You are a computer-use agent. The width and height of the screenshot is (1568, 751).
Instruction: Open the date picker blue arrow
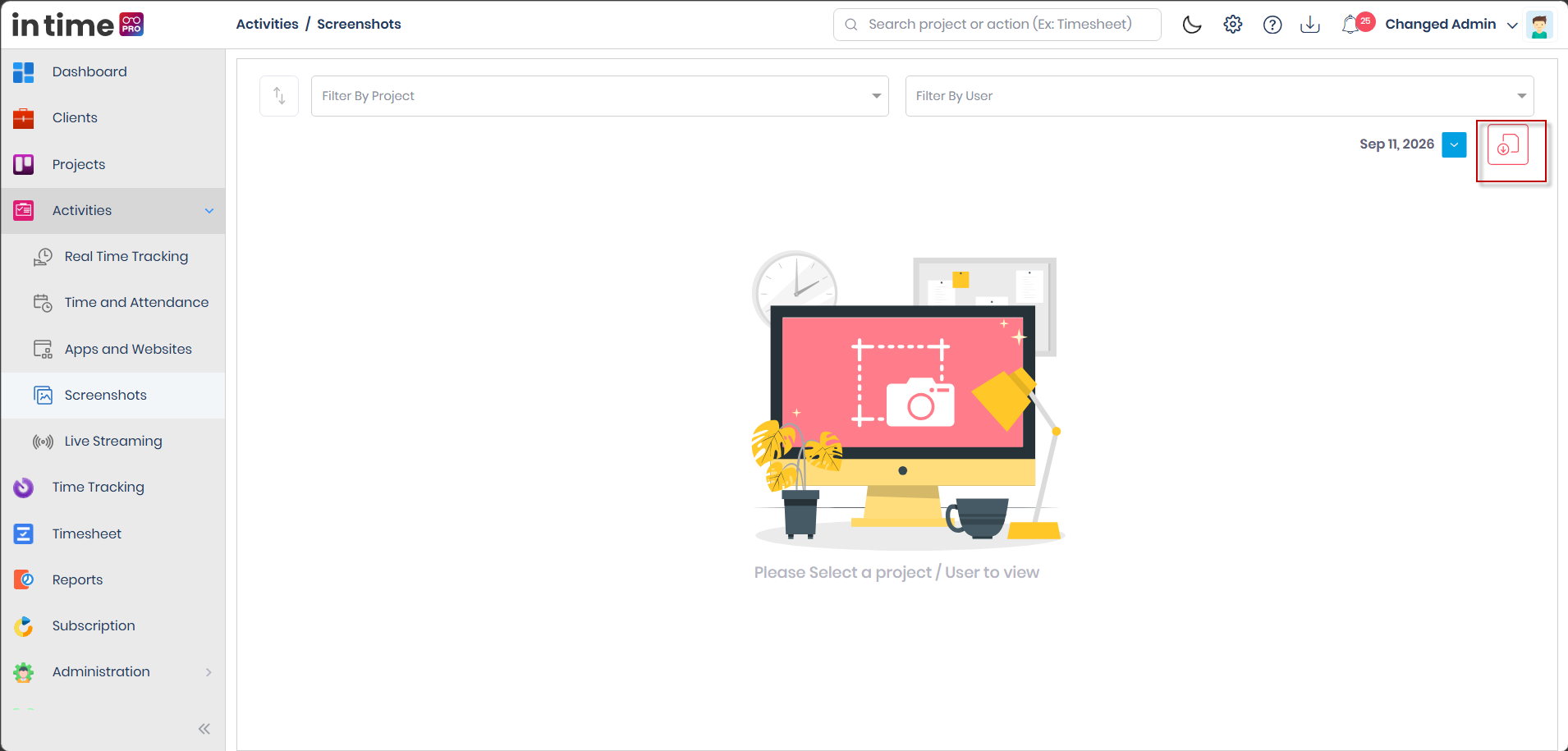pyautogui.click(x=1454, y=144)
